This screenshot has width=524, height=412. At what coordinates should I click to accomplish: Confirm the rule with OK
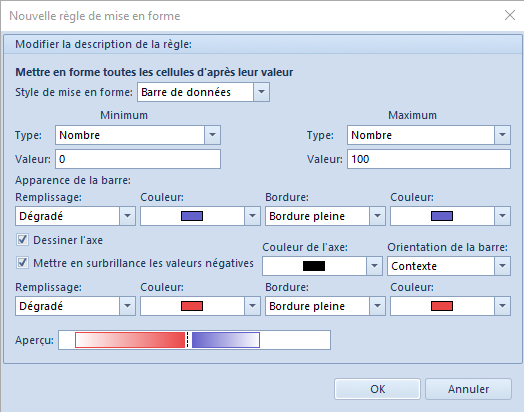point(377,389)
